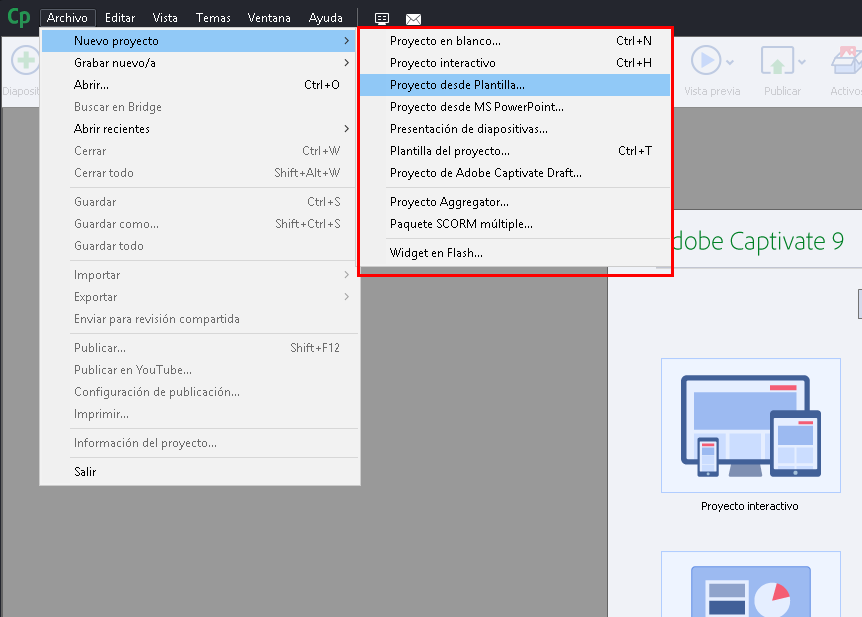The image size is (862, 617).
Task: Choose Paquete SCORM múltiple...
Action: click(x=515, y=224)
